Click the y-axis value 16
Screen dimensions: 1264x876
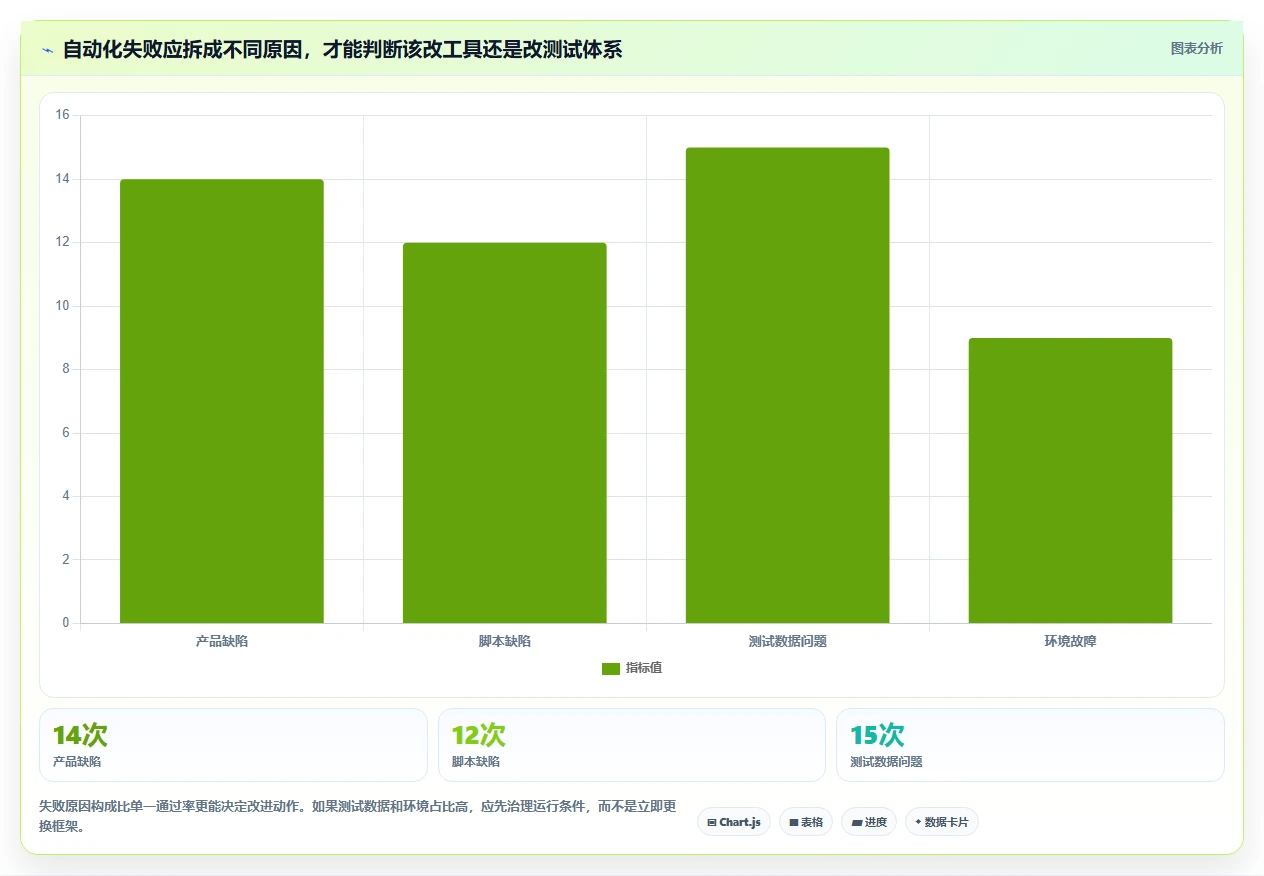click(x=62, y=115)
